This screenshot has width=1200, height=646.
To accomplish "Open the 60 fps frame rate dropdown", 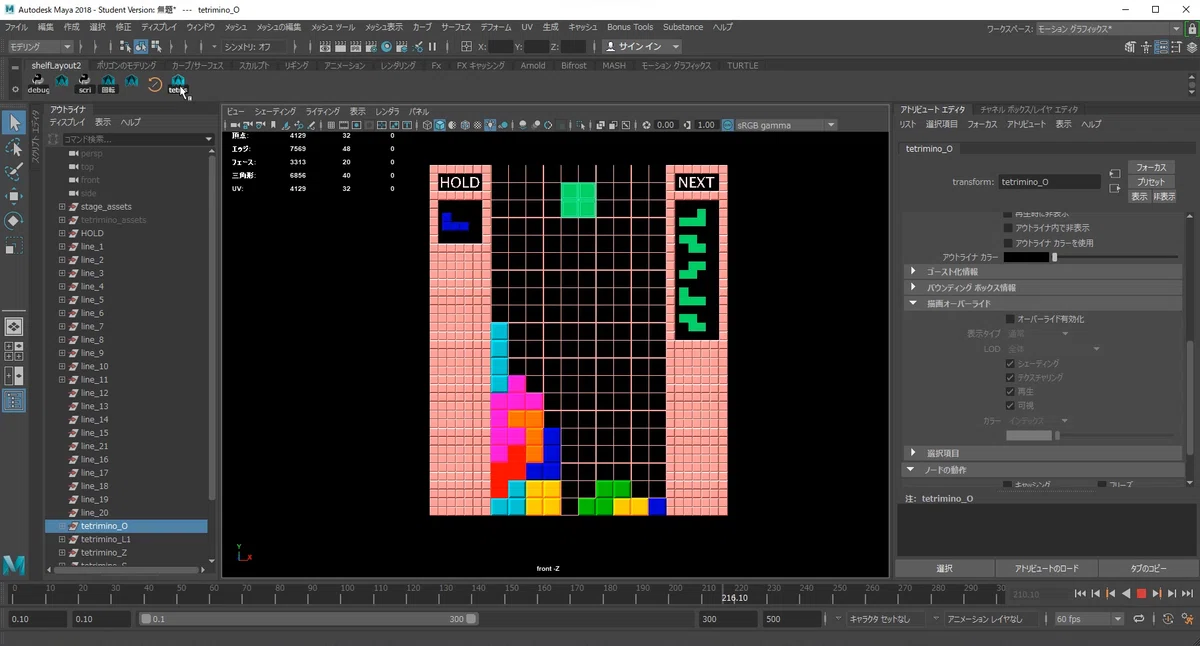I will click(1089, 619).
